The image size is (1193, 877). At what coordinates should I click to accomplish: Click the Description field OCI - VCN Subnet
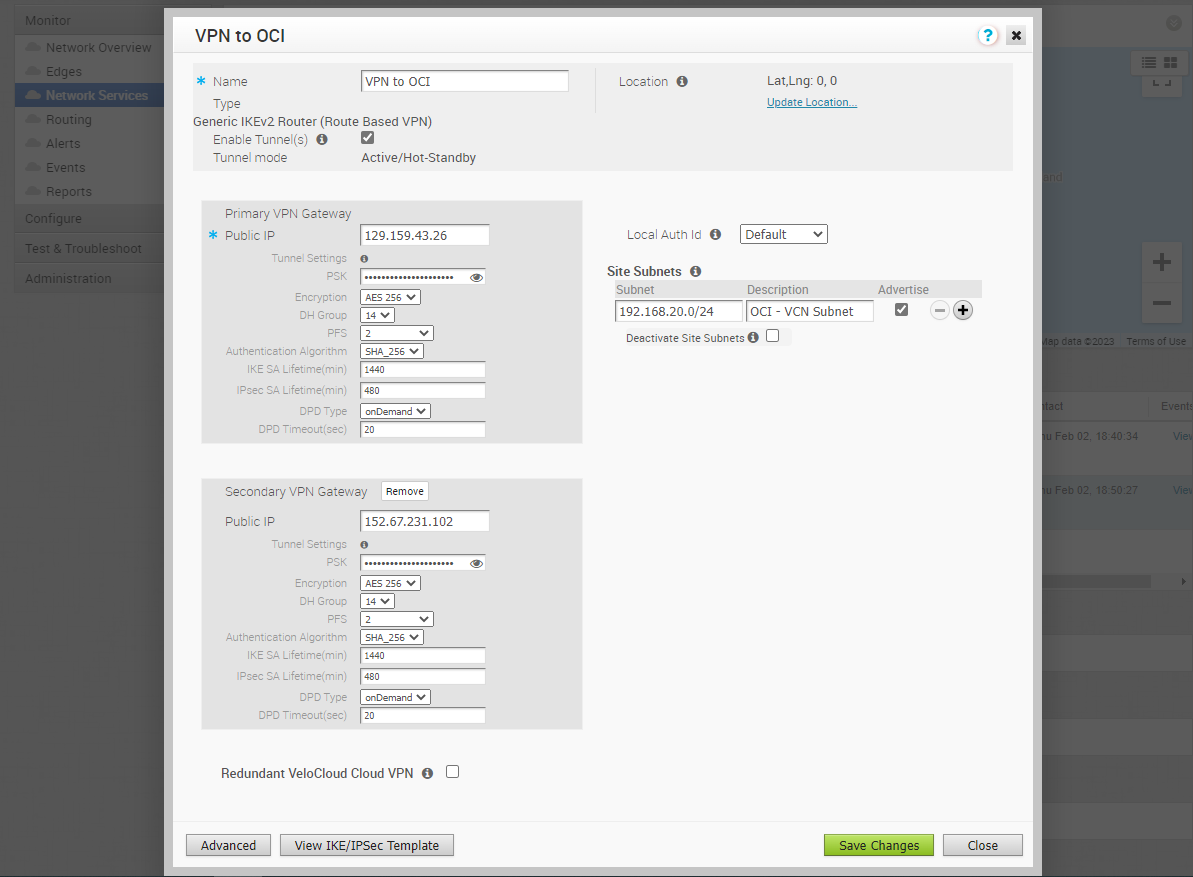[x=810, y=311]
